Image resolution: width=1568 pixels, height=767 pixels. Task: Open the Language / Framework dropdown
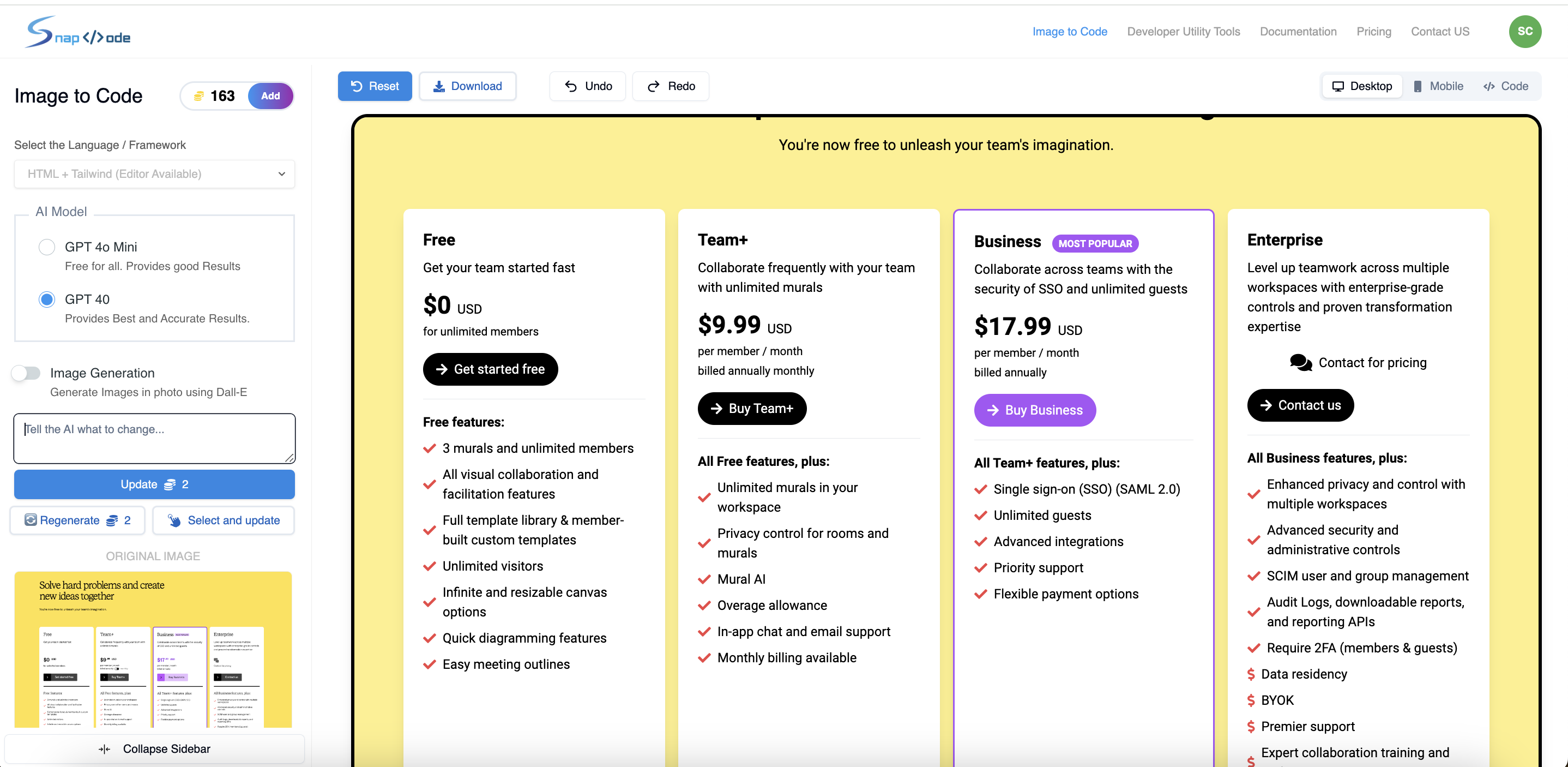tap(155, 173)
